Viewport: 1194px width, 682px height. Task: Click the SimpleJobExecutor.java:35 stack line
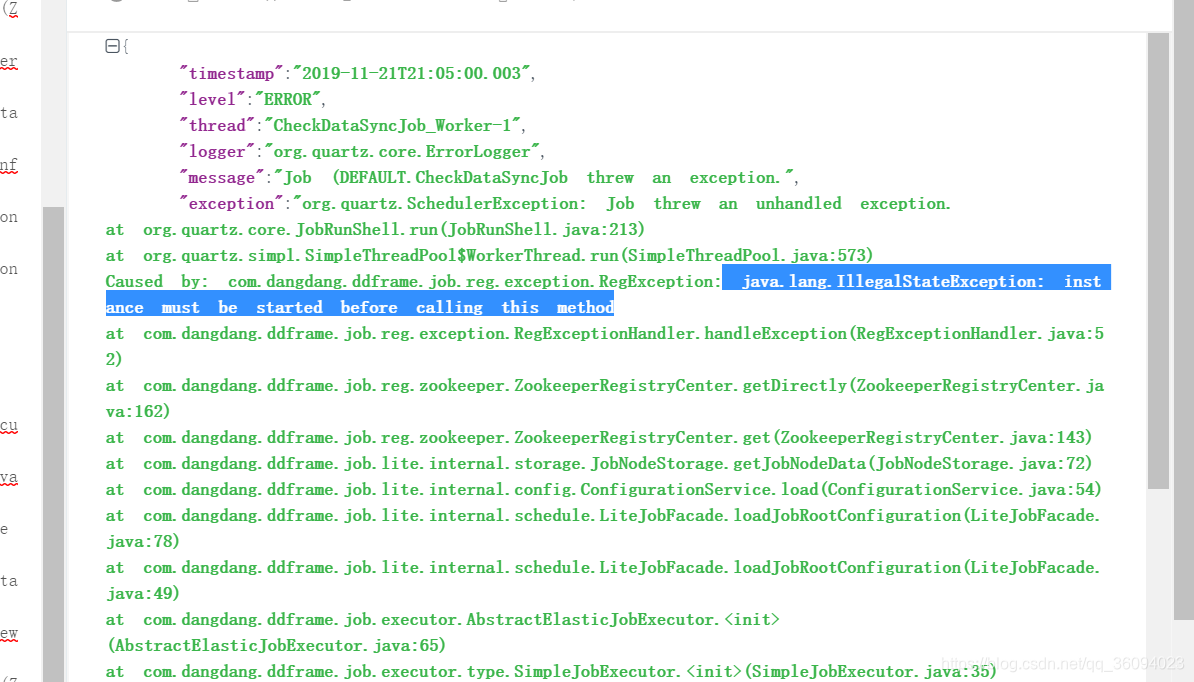(x=551, y=671)
